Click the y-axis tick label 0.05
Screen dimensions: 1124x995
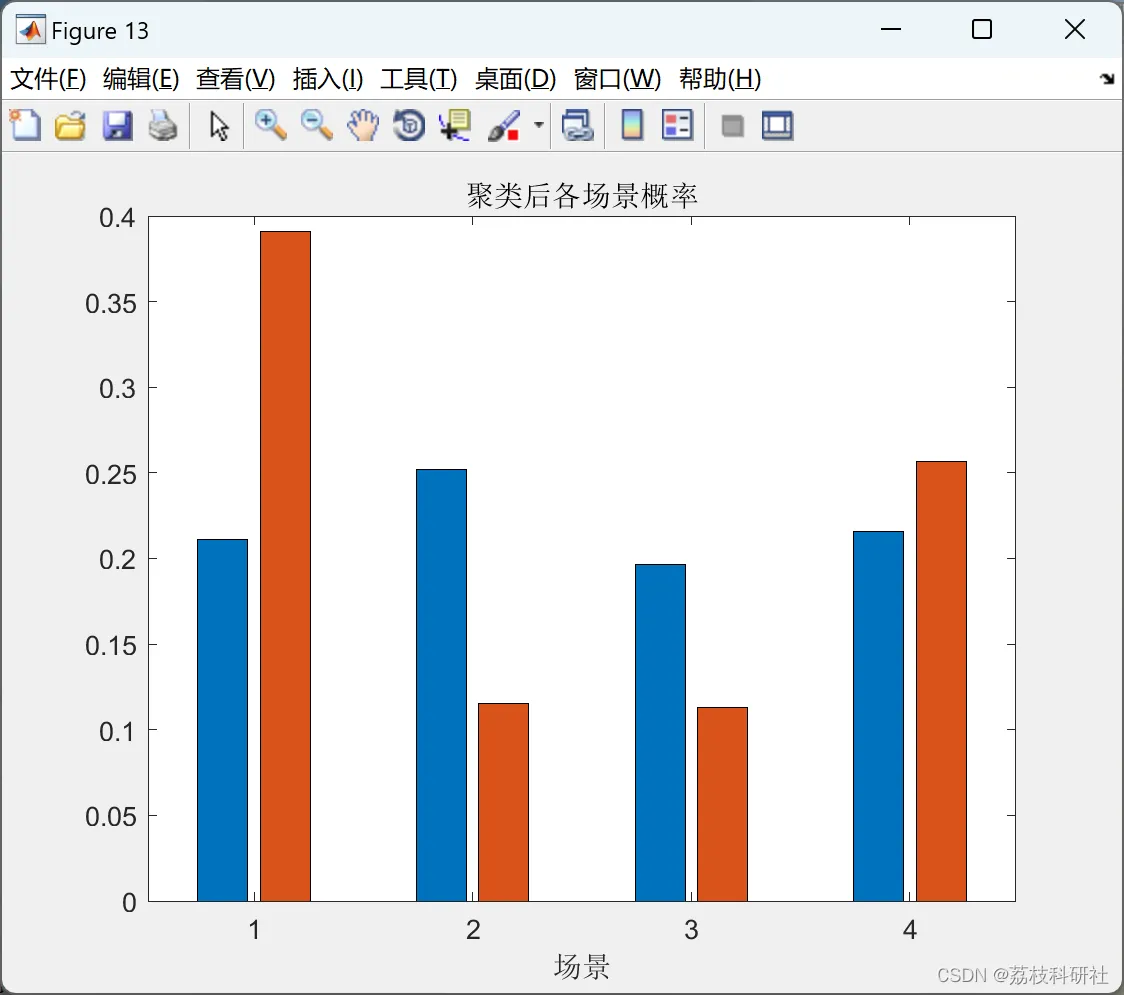pos(111,816)
